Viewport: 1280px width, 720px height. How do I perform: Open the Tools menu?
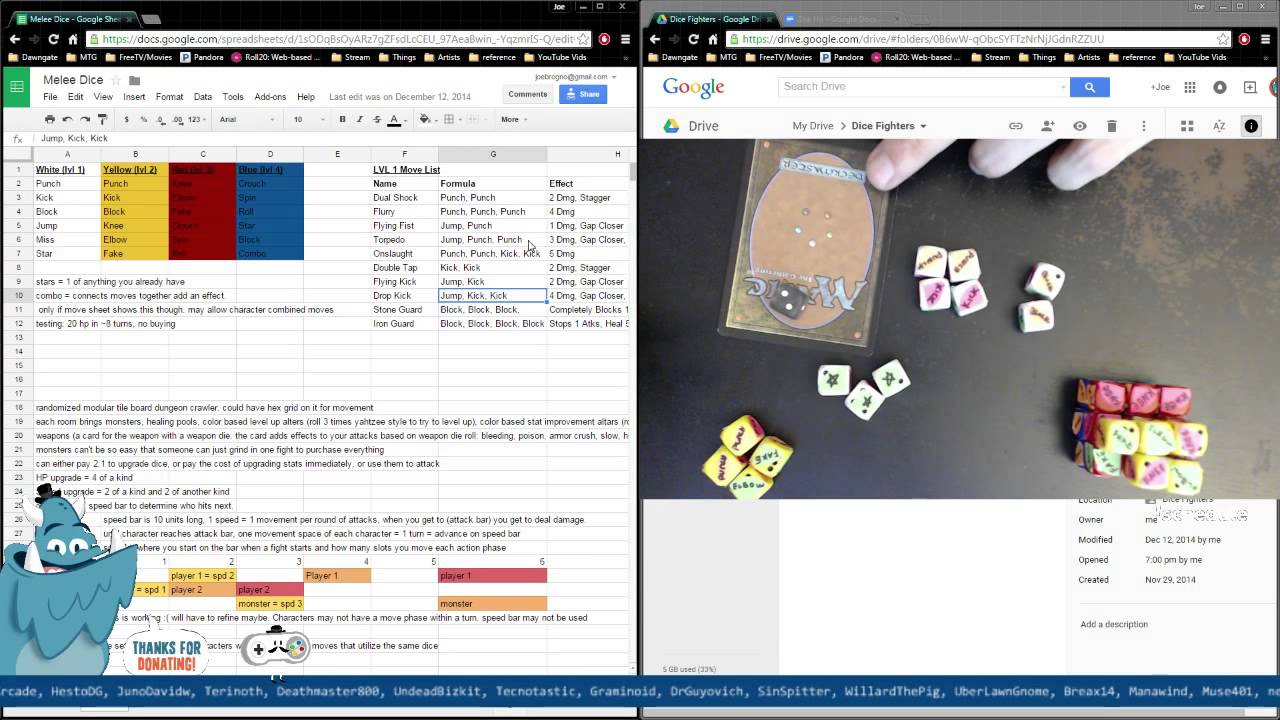pos(233,97)
